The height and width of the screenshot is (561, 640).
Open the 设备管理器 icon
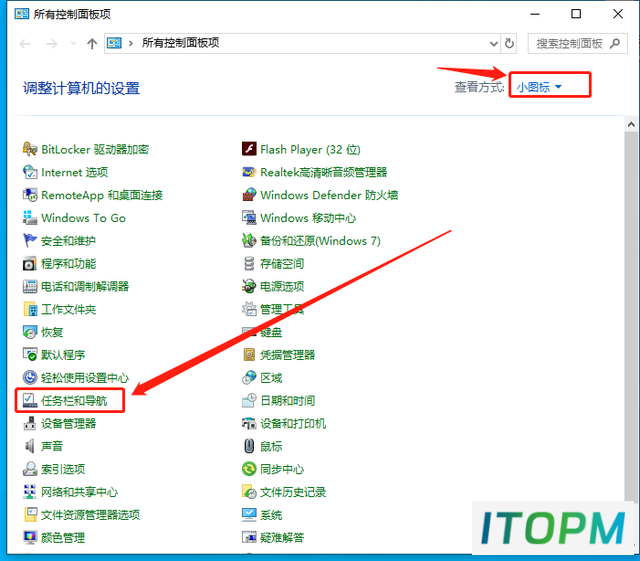[30, 423]
